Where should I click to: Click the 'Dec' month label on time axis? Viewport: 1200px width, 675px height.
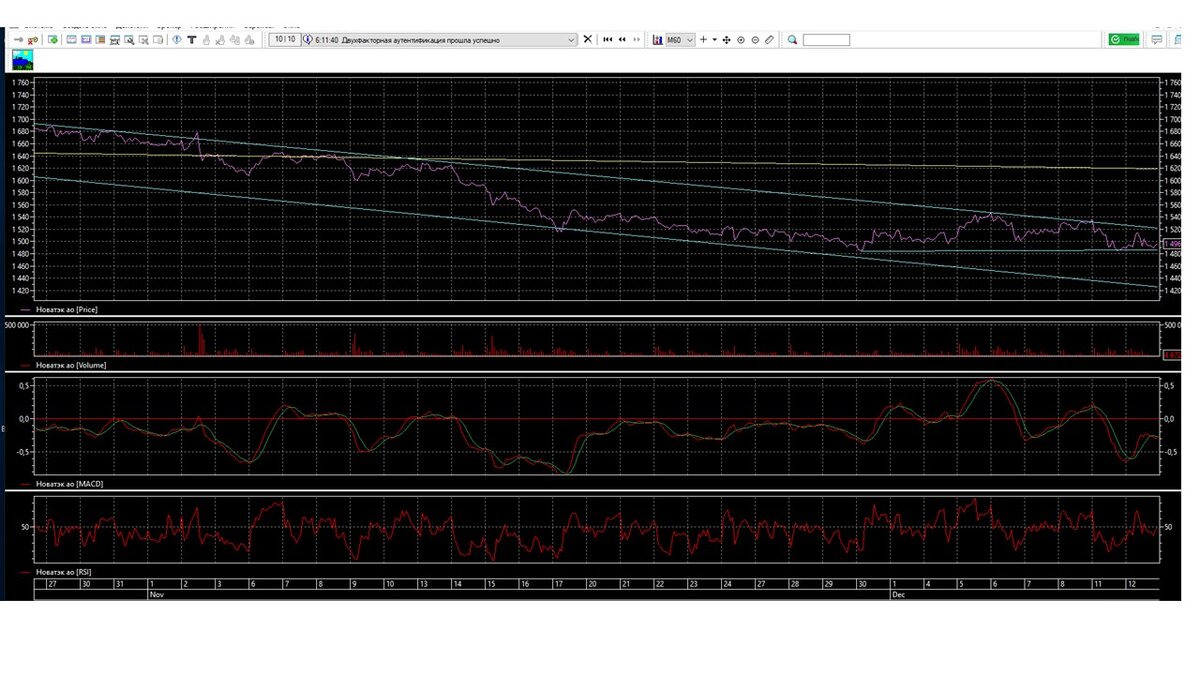click(x=897, y=593)
